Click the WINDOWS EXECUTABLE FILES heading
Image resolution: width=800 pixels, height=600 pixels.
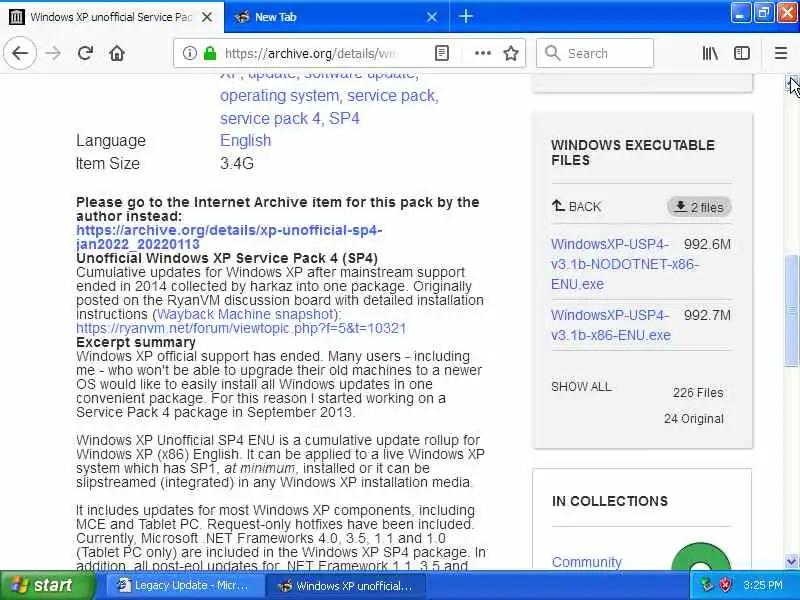click(633, 152)
